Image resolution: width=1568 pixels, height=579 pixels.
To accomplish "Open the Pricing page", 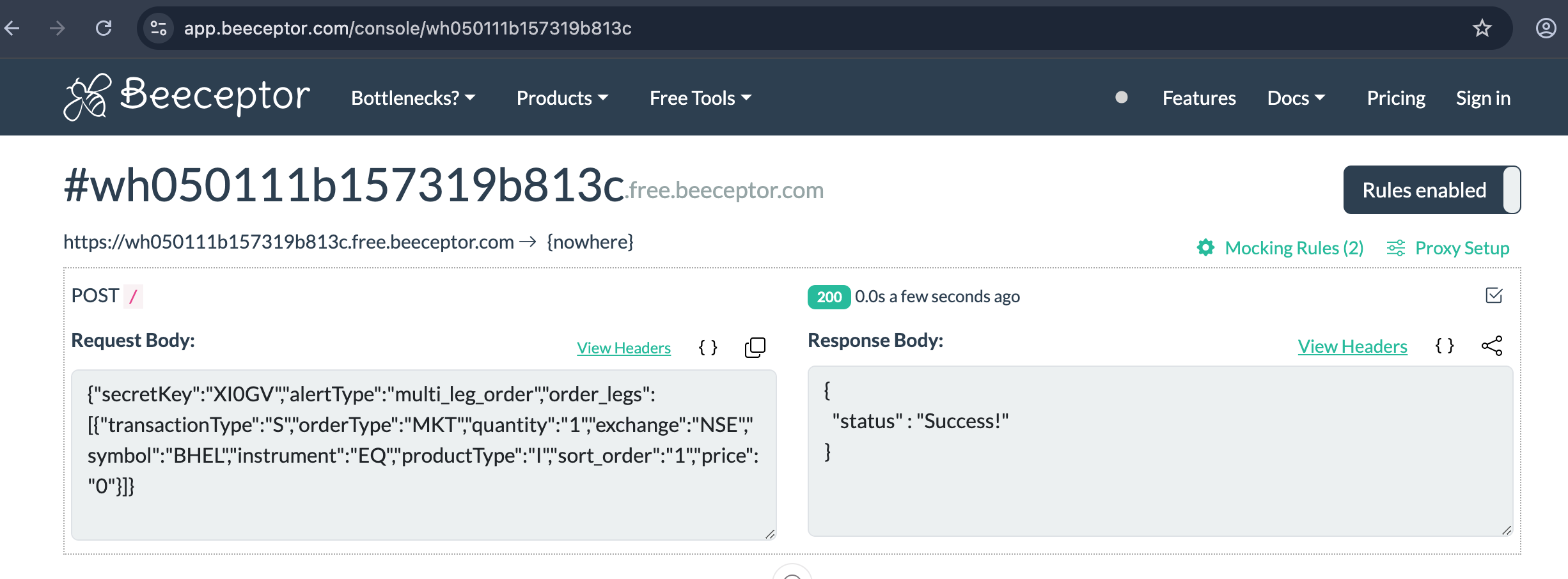I will point(1396,98).
